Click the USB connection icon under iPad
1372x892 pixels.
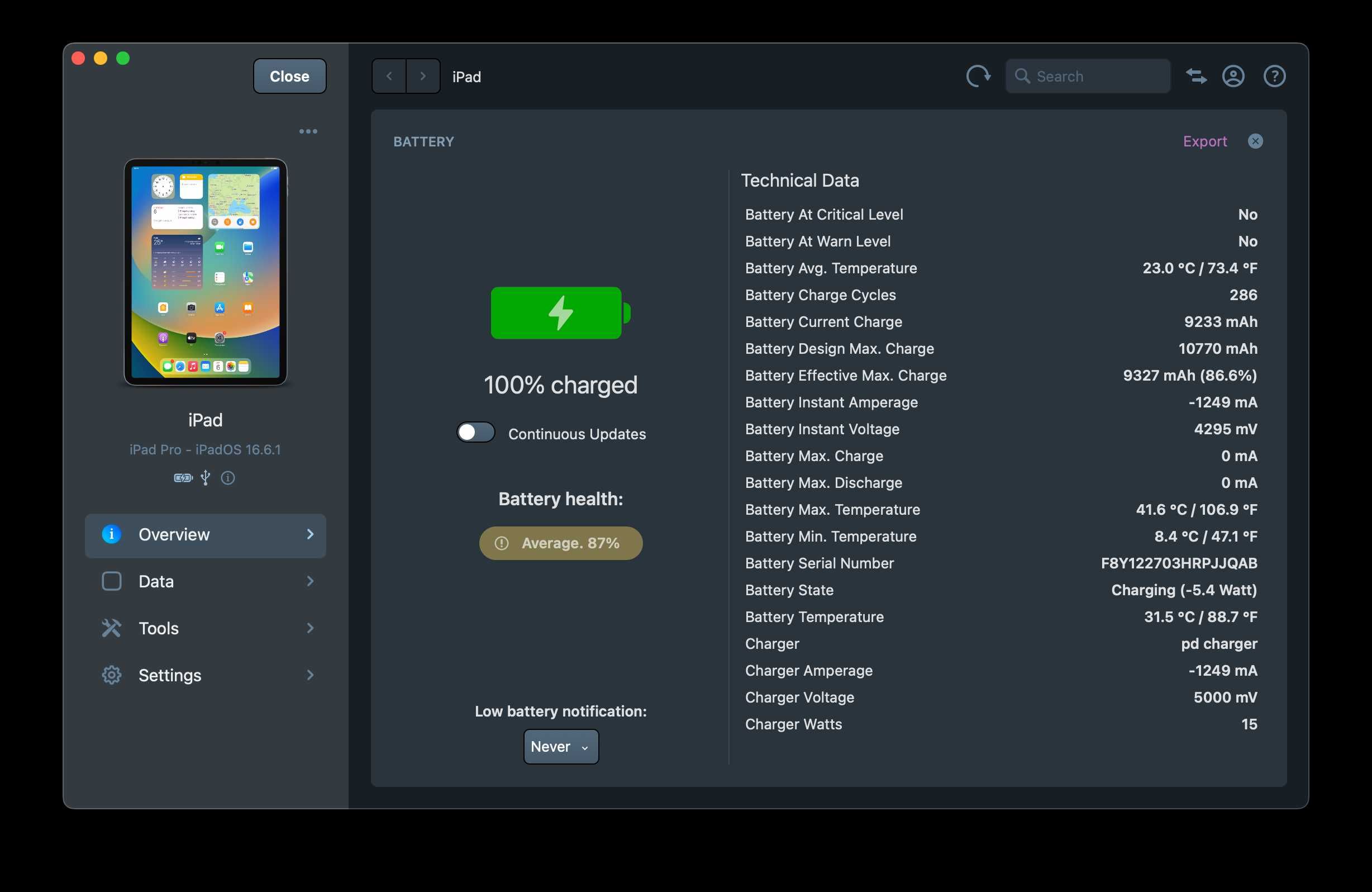[205, 477]
